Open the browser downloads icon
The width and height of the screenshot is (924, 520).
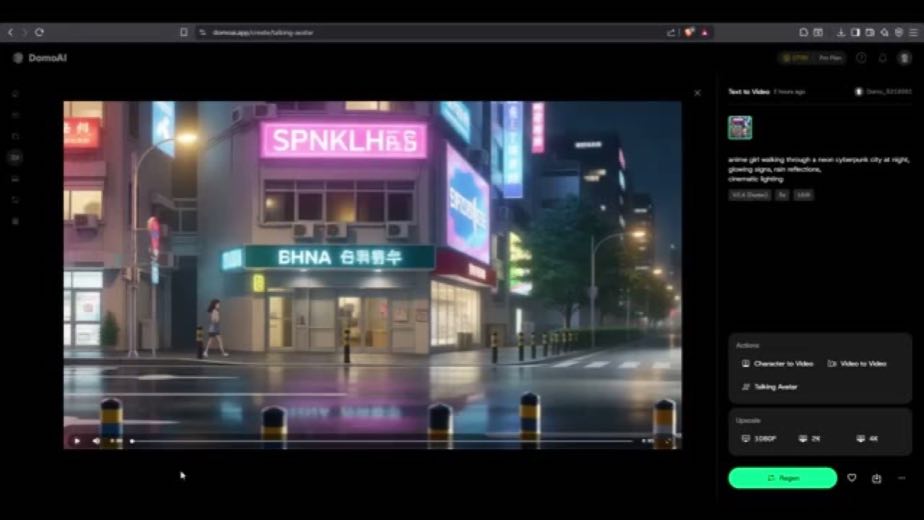(840, 32)
